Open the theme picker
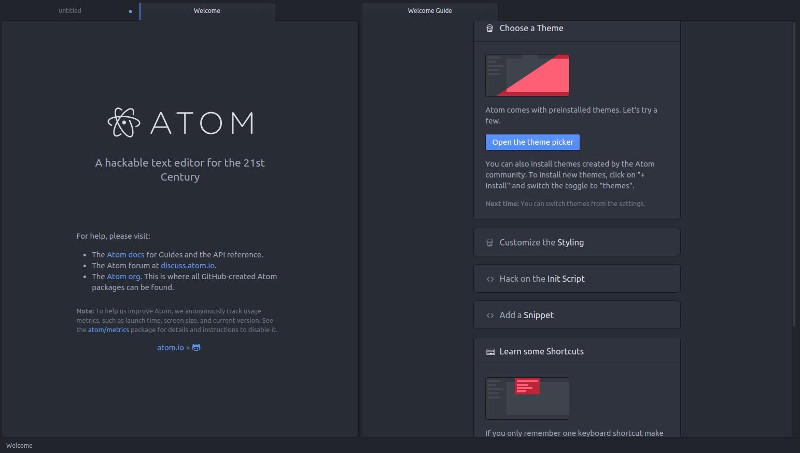Screen dimensions: 800x453 tap(533, 142)
